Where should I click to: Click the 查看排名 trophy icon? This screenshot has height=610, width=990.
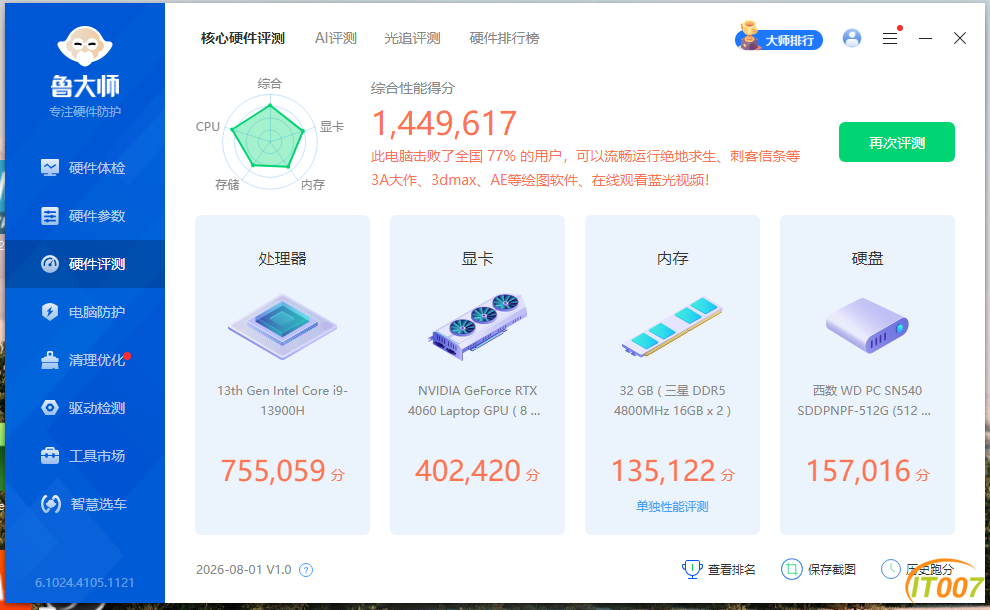[692, 569]
